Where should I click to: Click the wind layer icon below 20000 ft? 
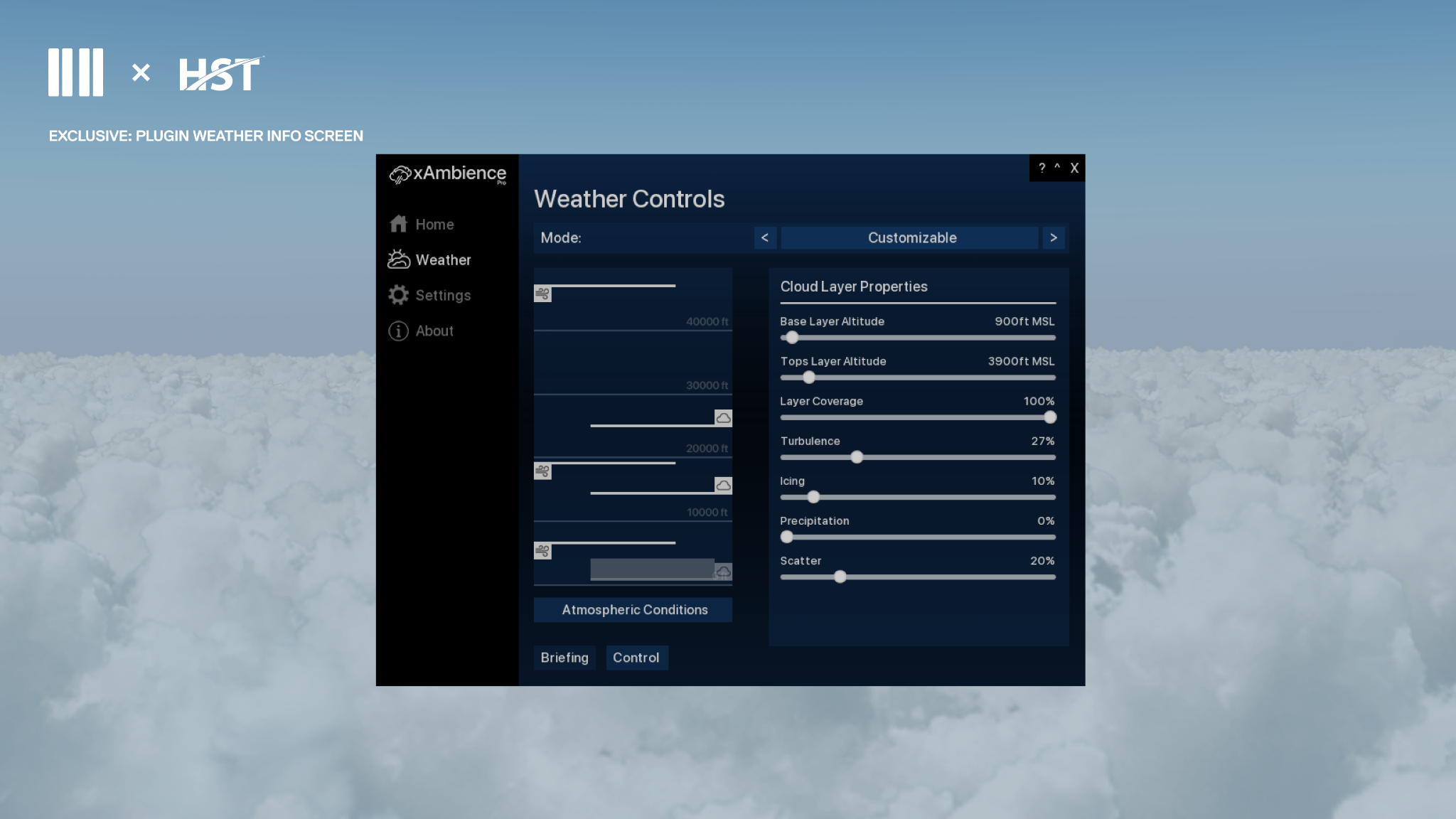[x=542, y=471]
